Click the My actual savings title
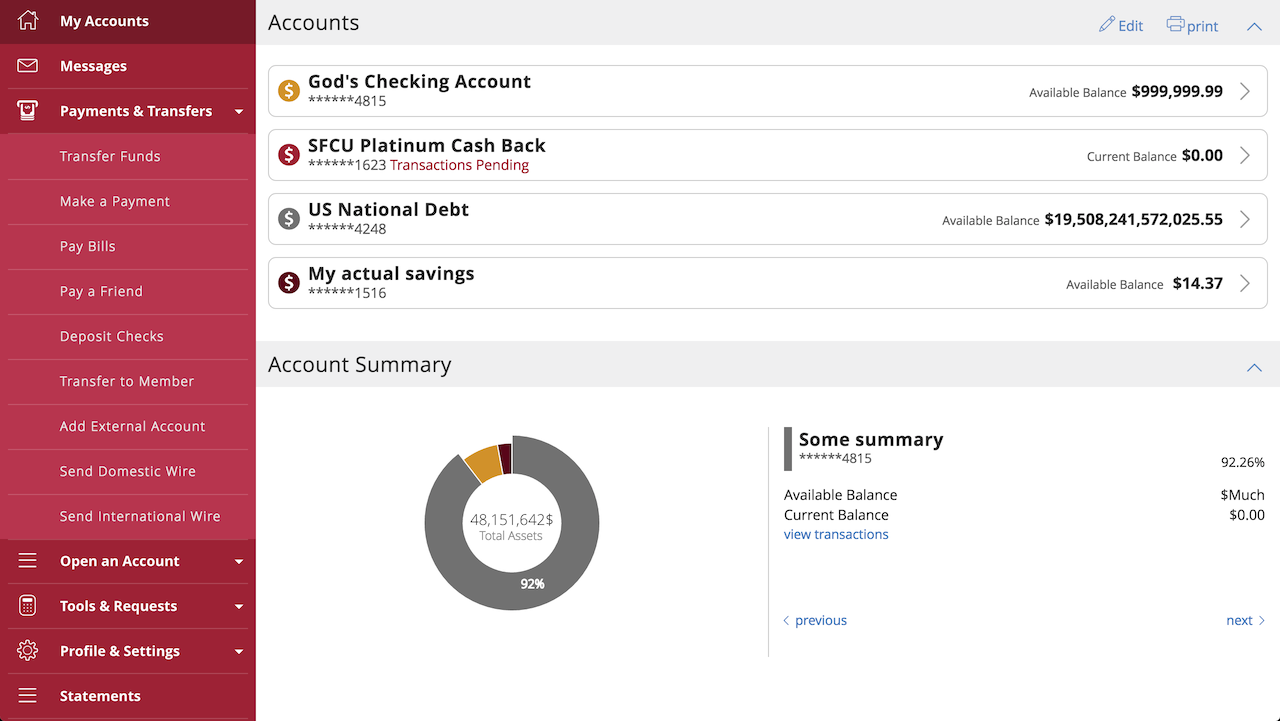1280x721 pixels. pyautogui.click(x=391, y=274)
